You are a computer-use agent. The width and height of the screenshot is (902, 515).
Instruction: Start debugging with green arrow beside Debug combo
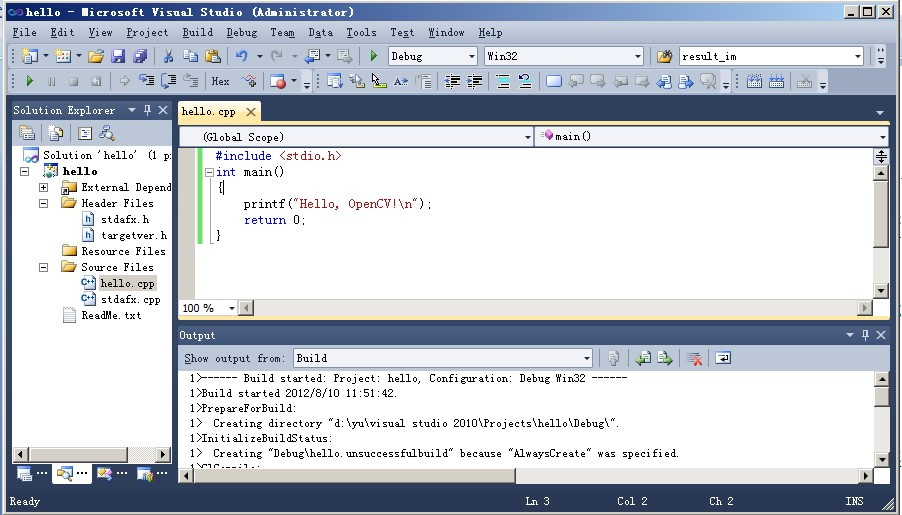(x=373, y=56)
